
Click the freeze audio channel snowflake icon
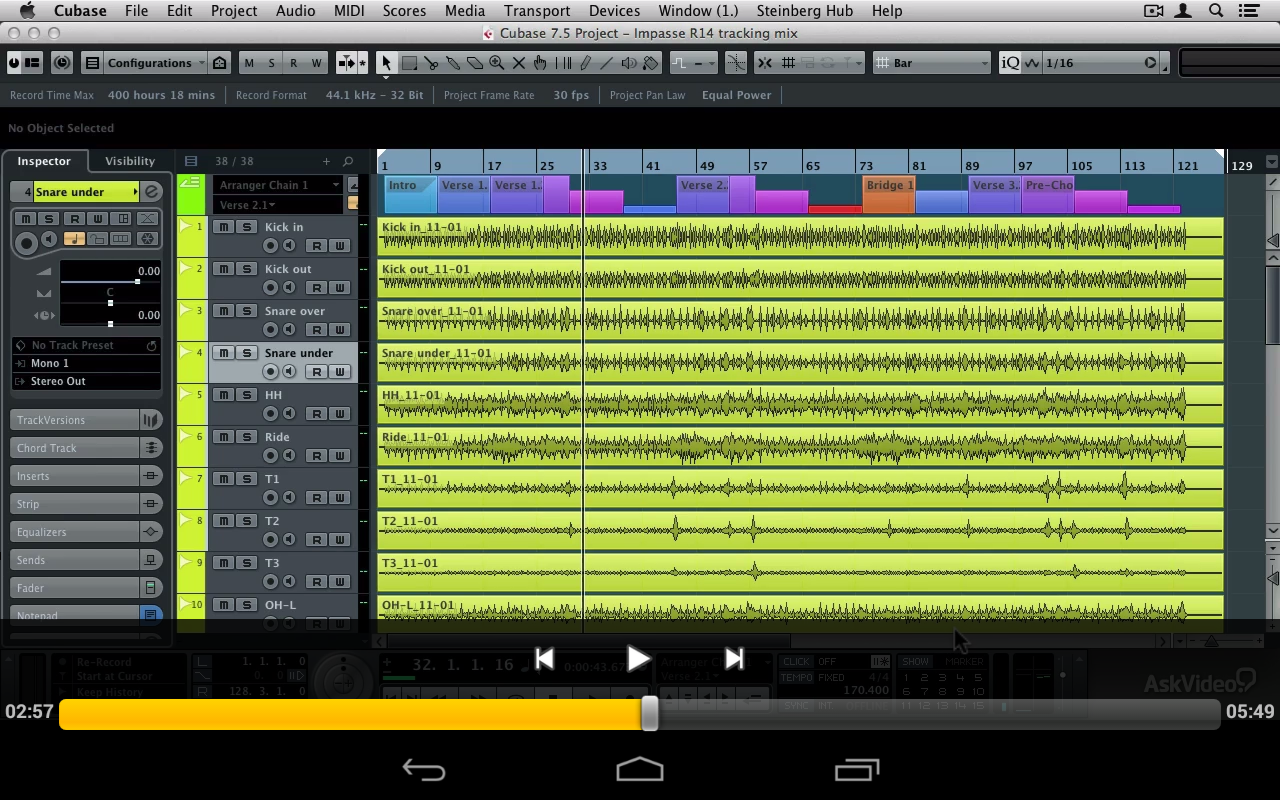tap(146, 239)
